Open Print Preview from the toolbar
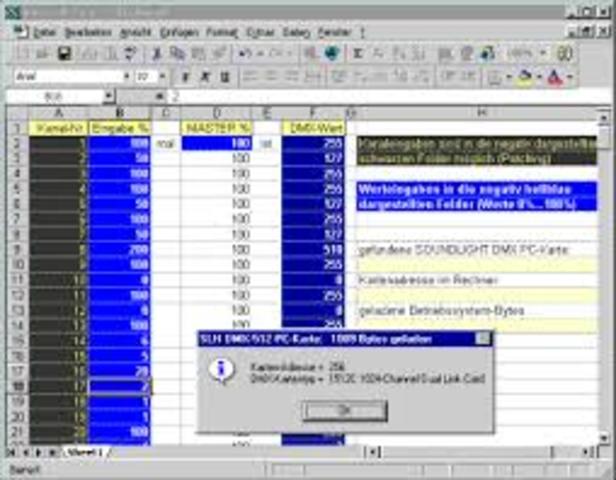 [110, 53]
